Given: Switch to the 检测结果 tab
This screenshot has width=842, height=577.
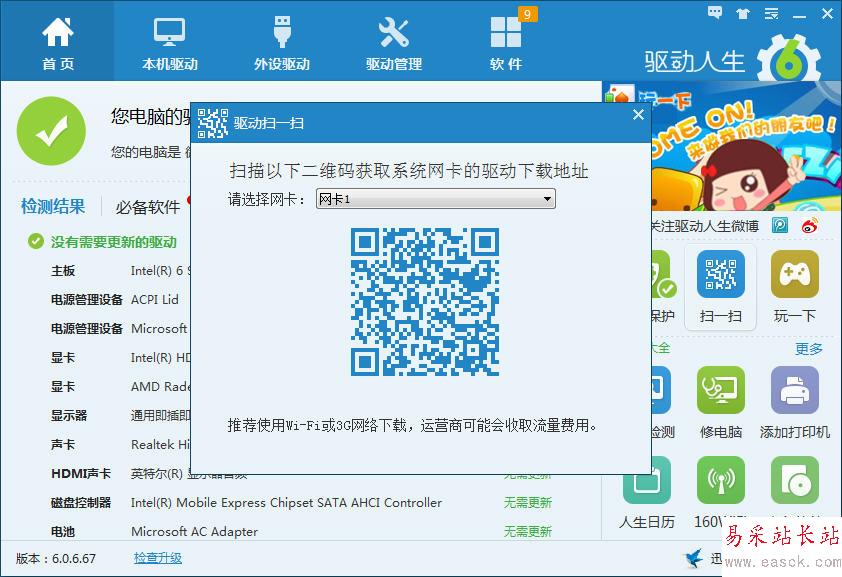Looking at the screenshot, I should (53, 207).
